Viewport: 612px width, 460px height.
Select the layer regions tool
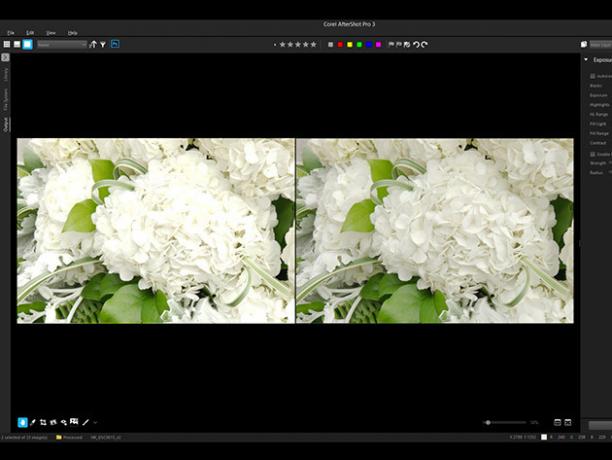[x=74, y=421]
